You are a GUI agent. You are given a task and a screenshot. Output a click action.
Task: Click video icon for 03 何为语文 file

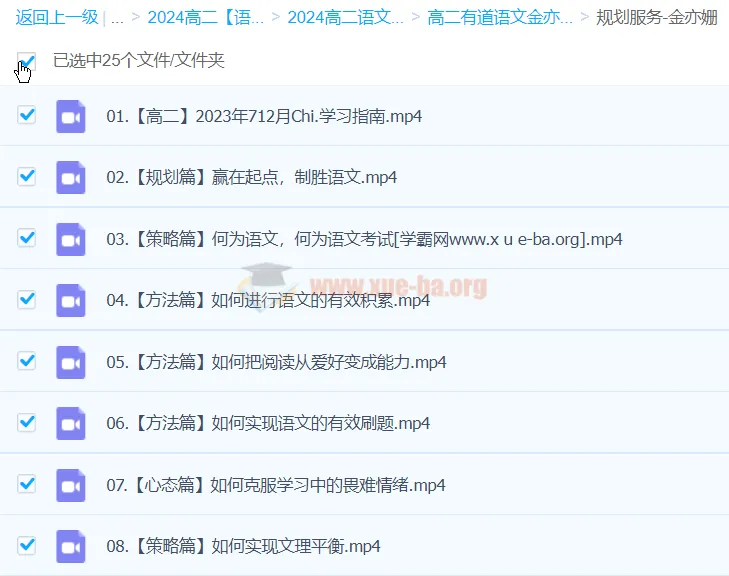(x=70, y=239)
